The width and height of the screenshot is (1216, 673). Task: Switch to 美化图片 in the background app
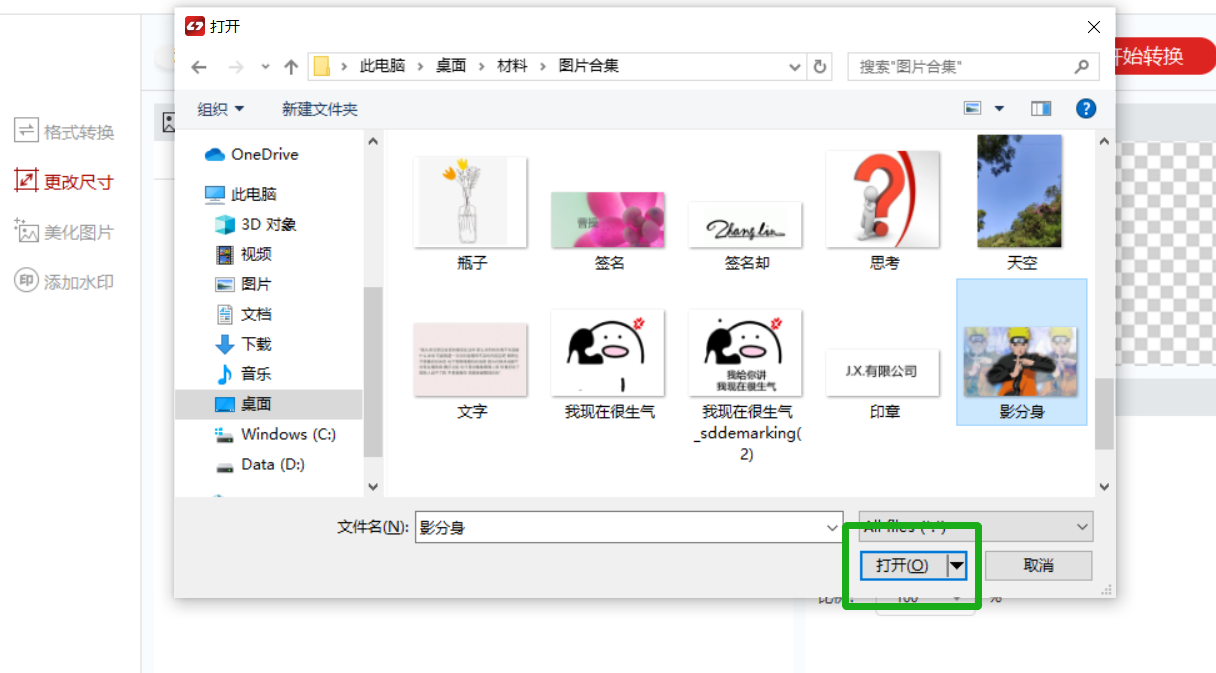pos(64,232)
